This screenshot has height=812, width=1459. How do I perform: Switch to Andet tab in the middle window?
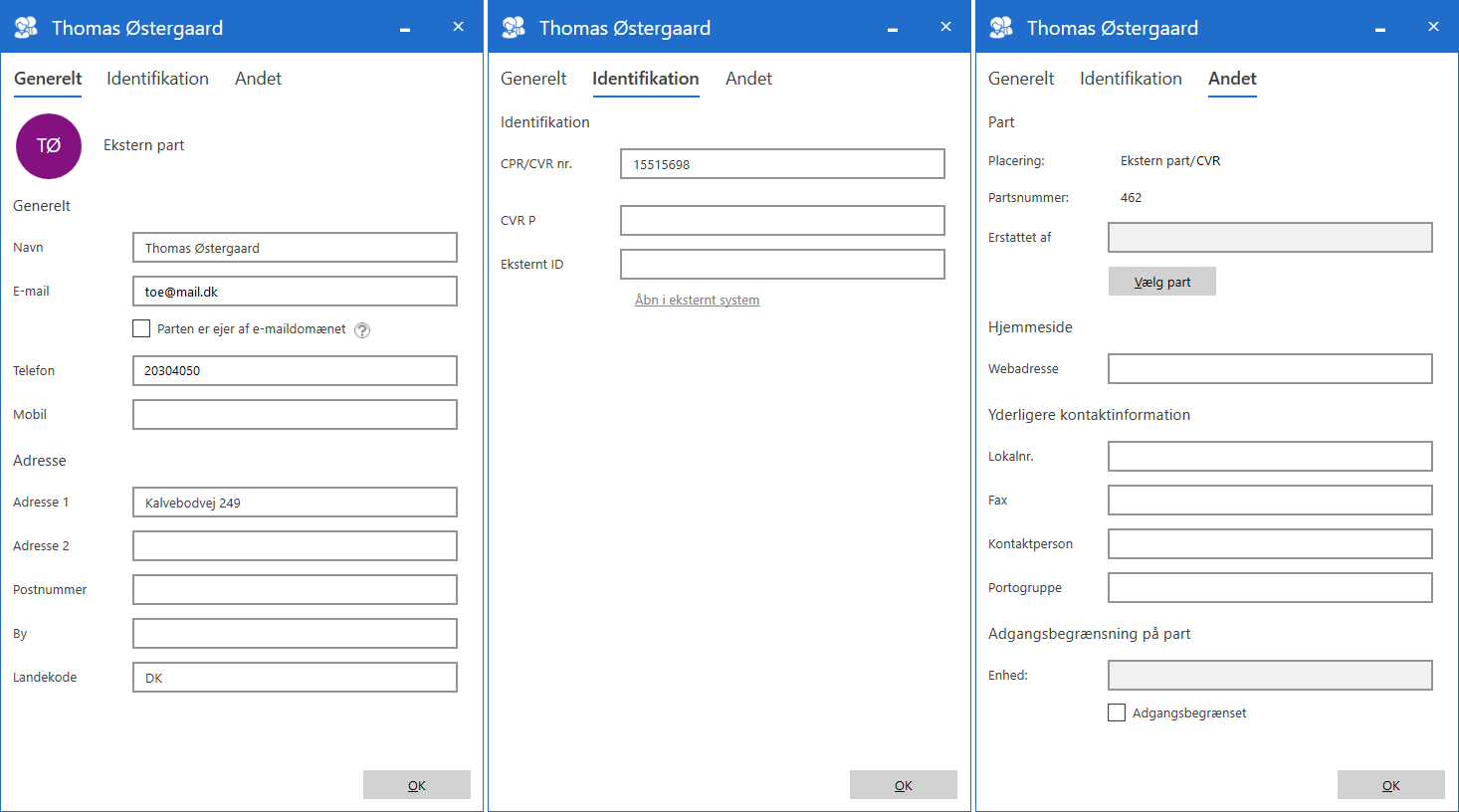(748, 79)
